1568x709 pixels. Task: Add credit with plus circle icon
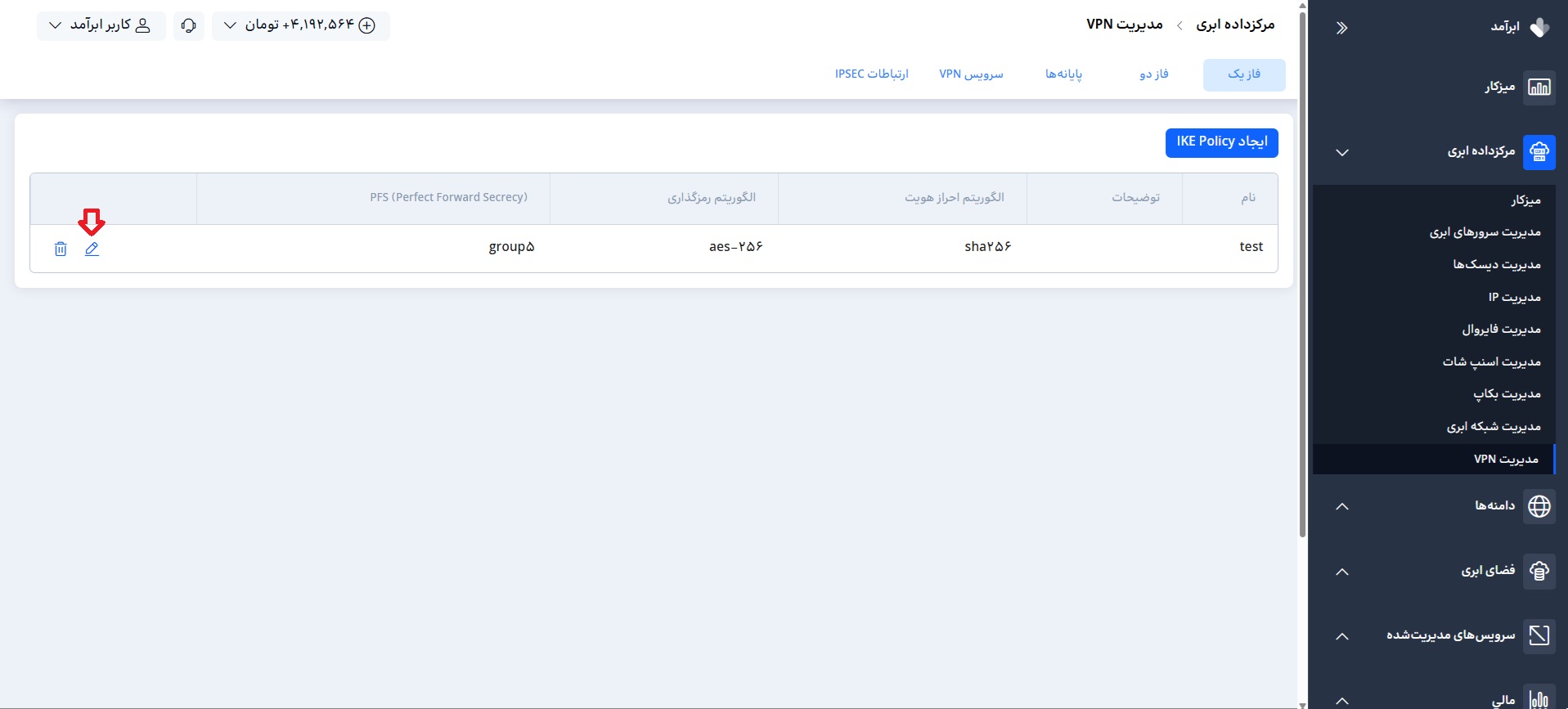coord(368,25)
